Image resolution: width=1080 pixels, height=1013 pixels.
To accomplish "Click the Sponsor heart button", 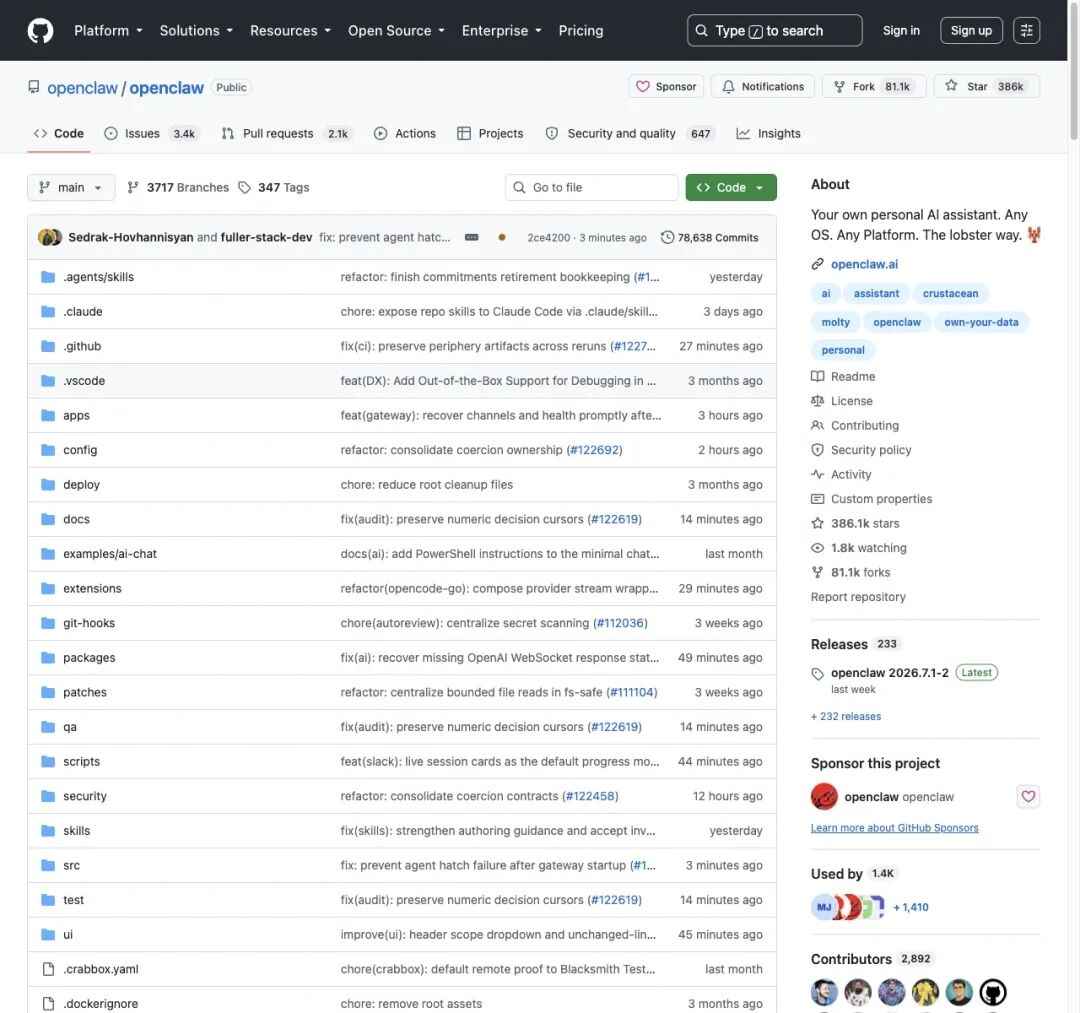I will pyautogui.click(x=666, y=87).
